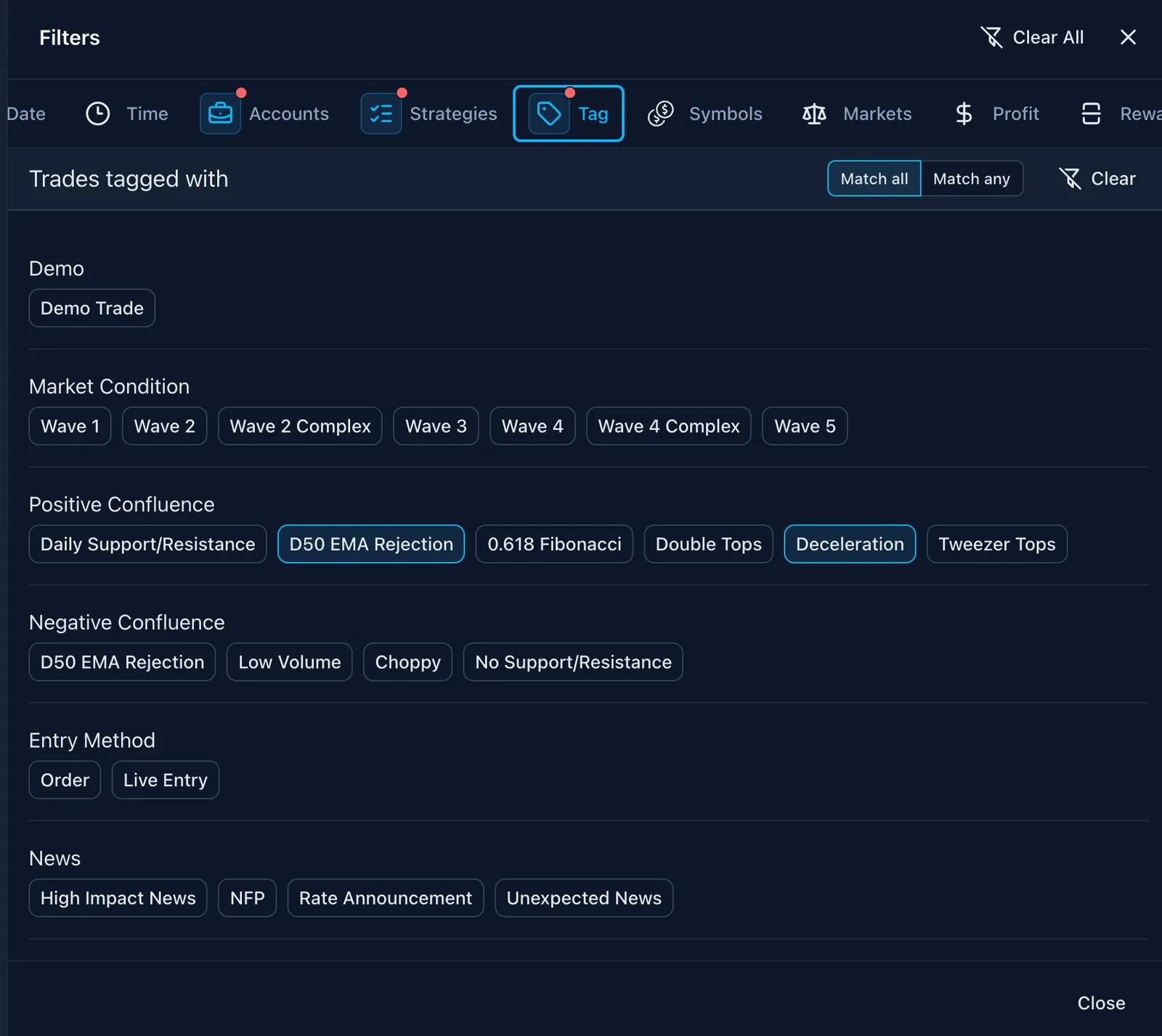The width and height of the screenshot is (1162, 1036).
Task: Select the Double Tops tag
Action: pyautogui.click(x=709, y=544)
